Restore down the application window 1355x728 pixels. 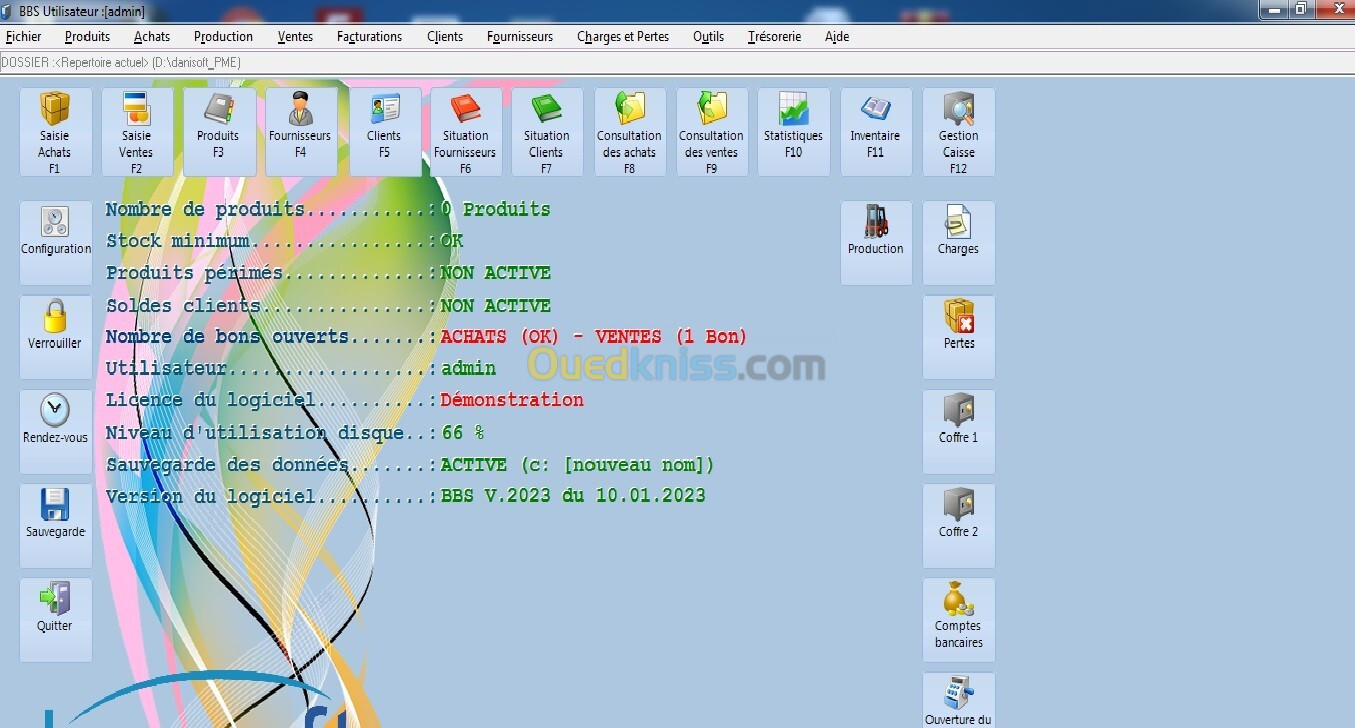[x=1301, y=9]
